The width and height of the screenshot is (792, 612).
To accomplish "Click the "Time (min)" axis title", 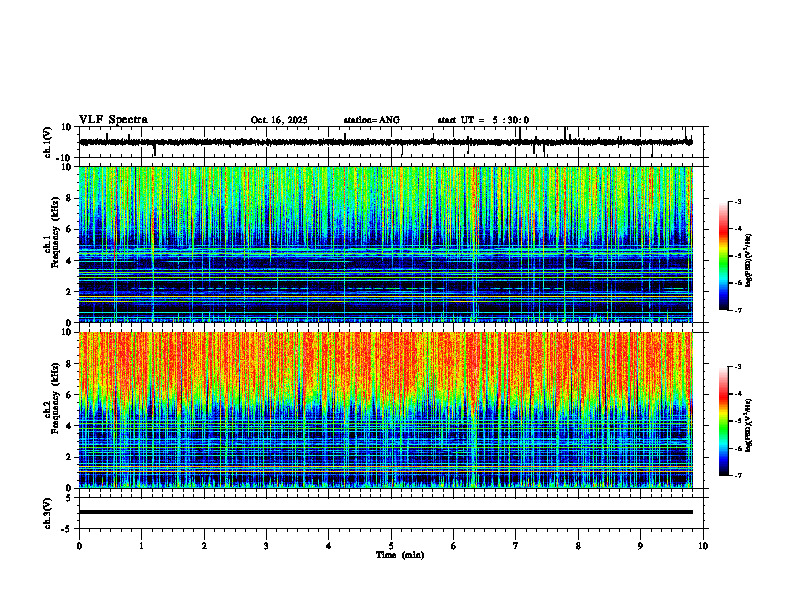I will tap(400, 555).
